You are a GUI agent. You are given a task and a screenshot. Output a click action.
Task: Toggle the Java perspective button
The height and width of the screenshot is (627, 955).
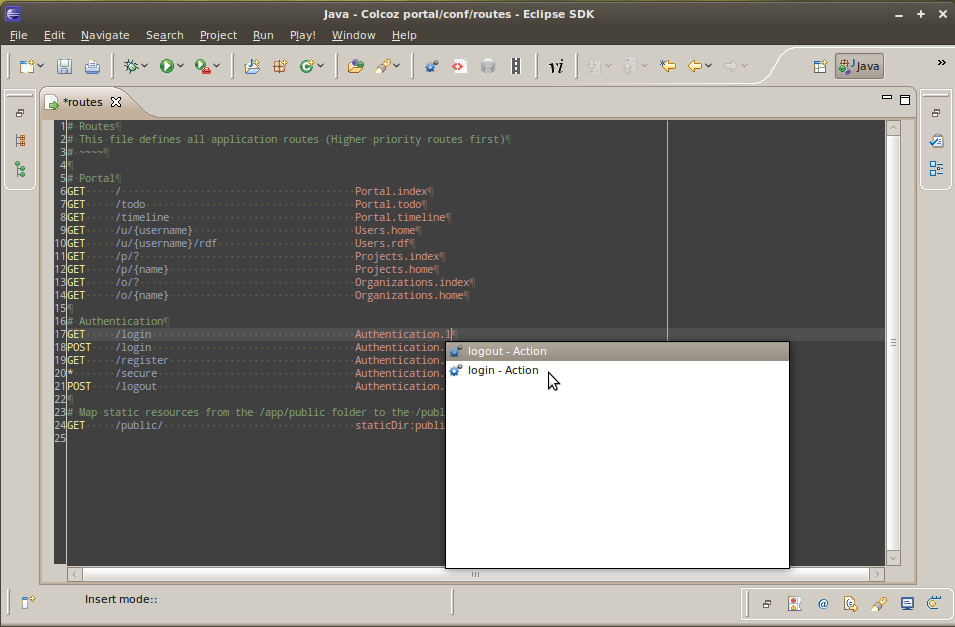point(859,67)
